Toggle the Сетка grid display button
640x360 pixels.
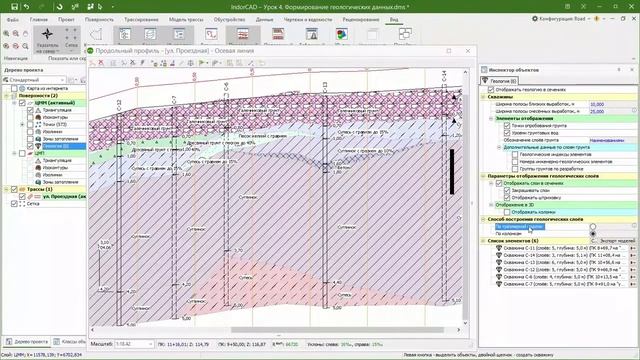(71, 40)
